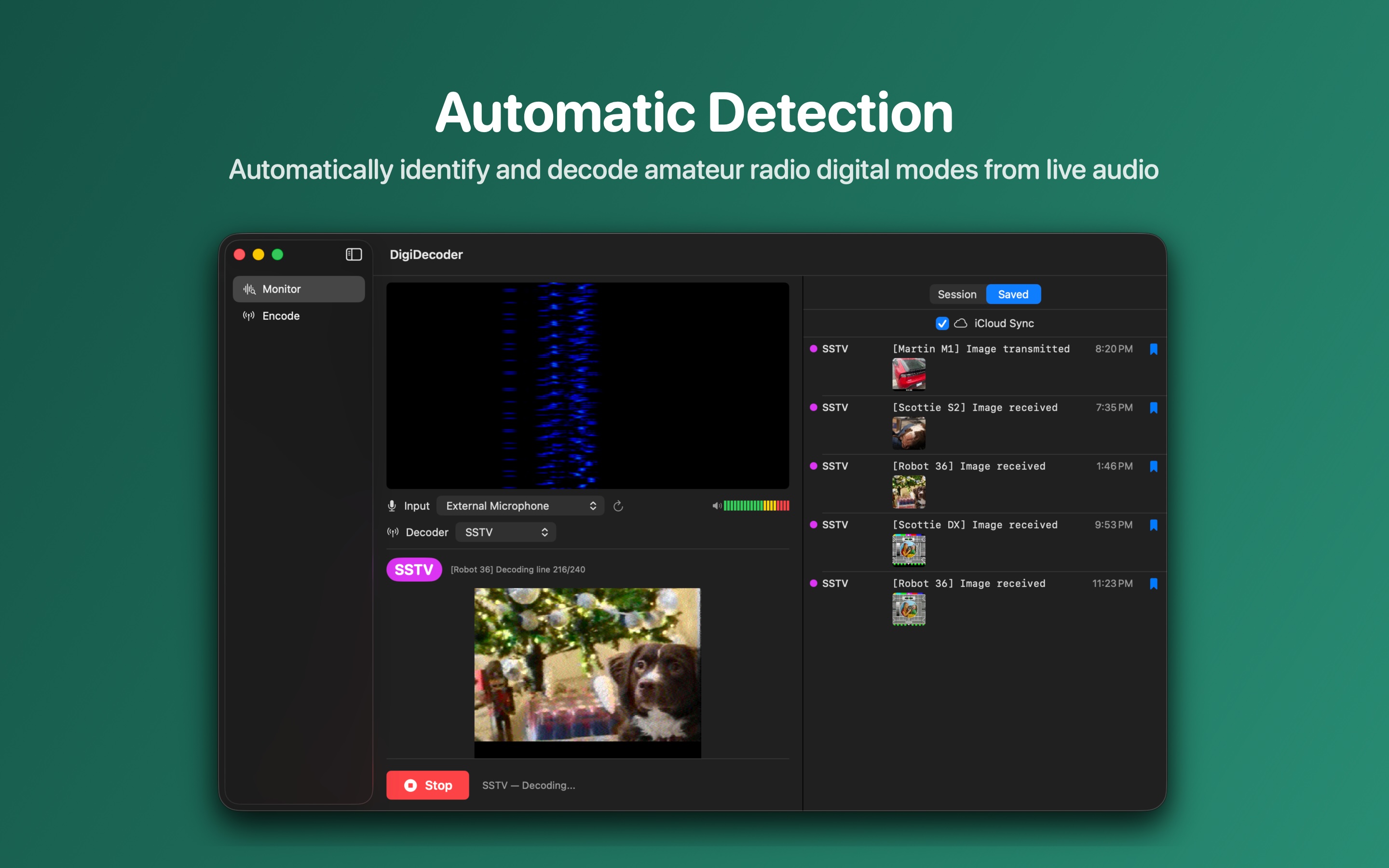This screenshot has height=868, width=1389.
Task: Toggle the iCloud Sync checkbox
Action: (x=942, y=323)
